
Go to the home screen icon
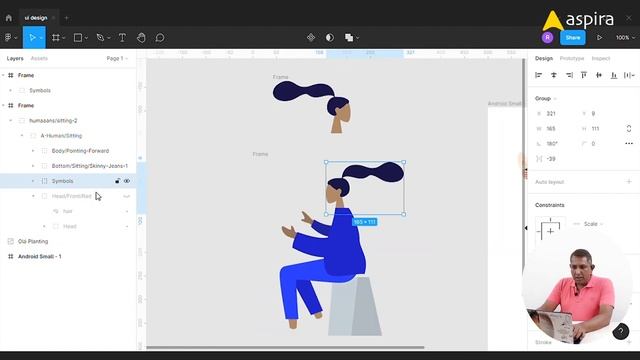[9, 18]
